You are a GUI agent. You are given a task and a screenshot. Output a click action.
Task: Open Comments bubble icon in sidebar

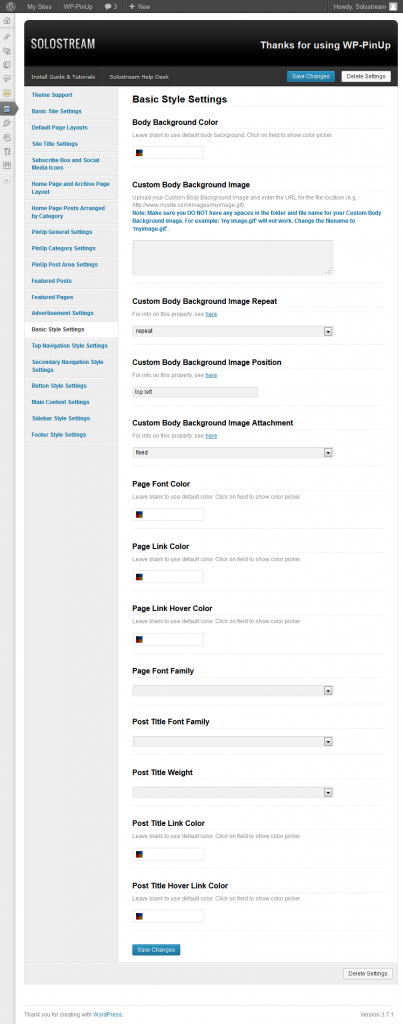pyautogui.click(x=7, y=78)
